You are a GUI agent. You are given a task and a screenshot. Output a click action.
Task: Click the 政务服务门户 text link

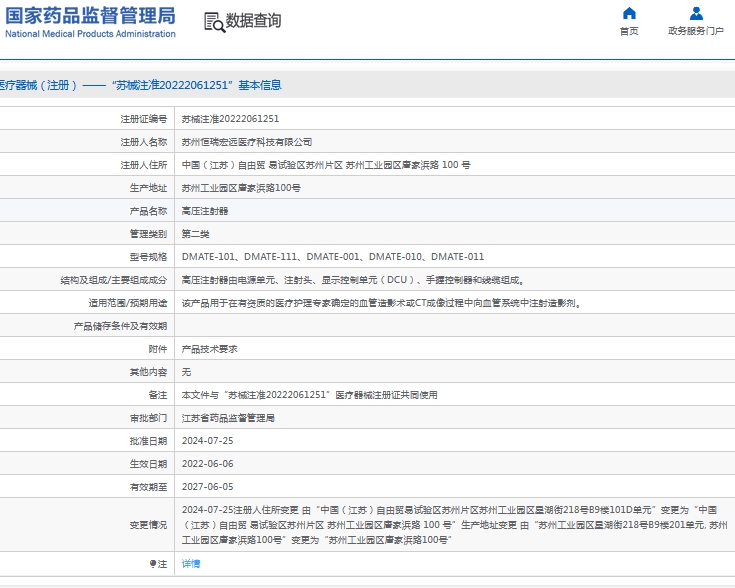tap(696, 31)
